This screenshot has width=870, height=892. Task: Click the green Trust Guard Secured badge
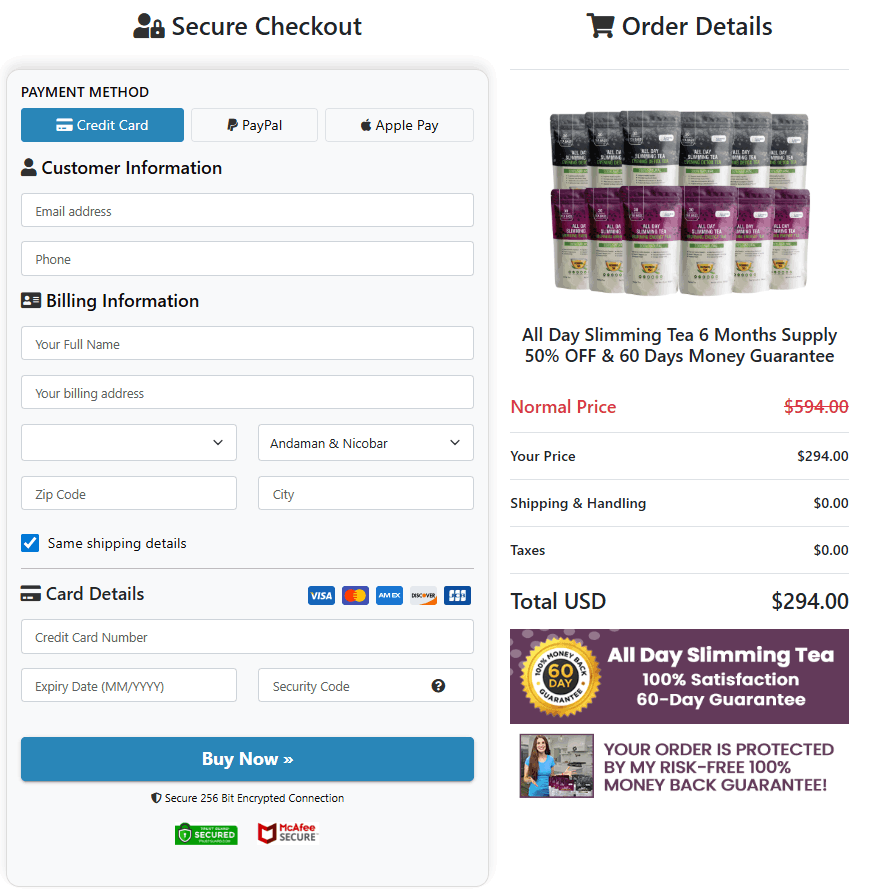pos(206,834)
